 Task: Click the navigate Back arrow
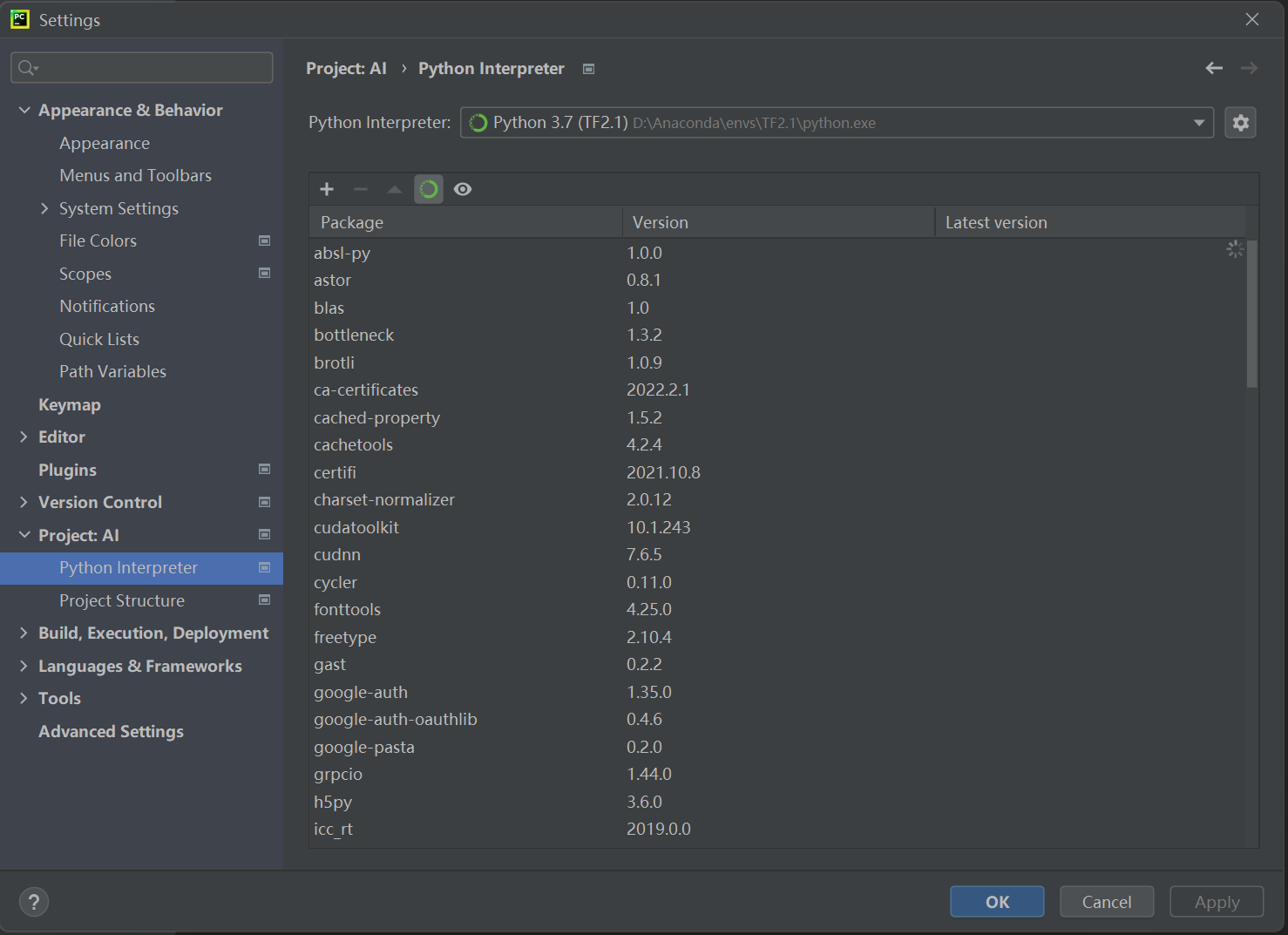point(1214,68)
